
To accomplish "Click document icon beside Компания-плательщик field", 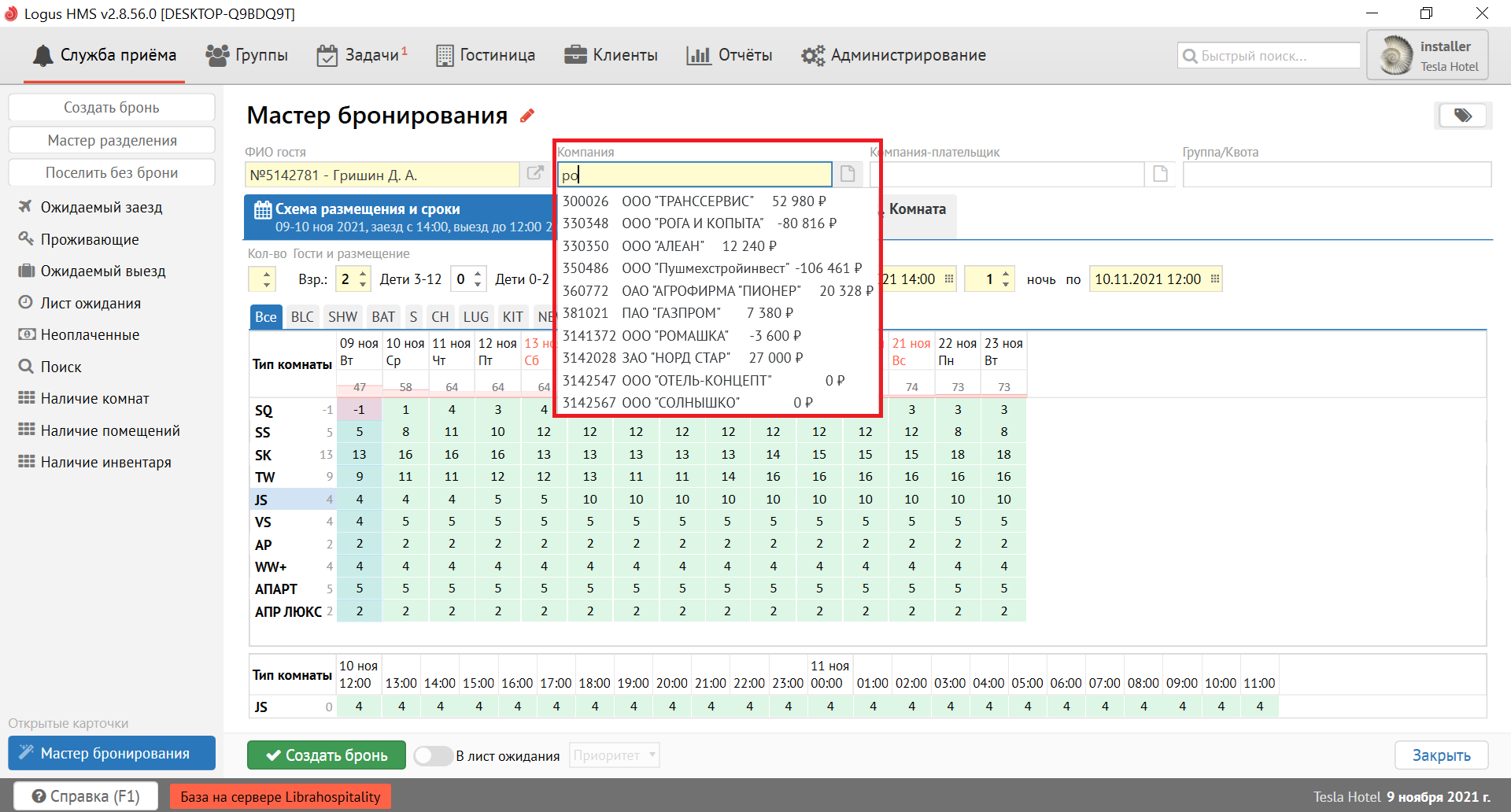I will coord(1160,174).
